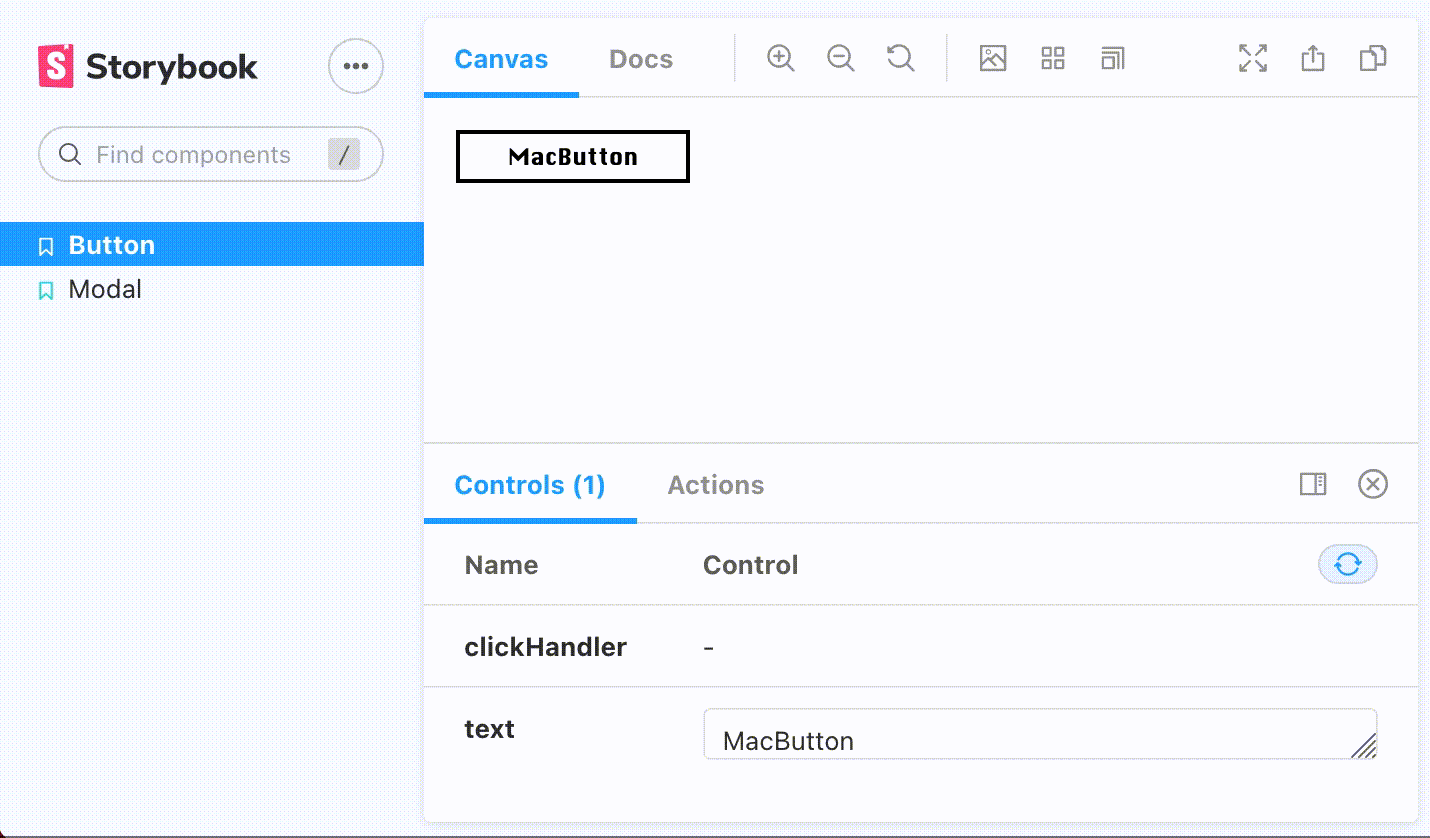
Task: Reset controls to initial values
Action: coord(1348,564)
